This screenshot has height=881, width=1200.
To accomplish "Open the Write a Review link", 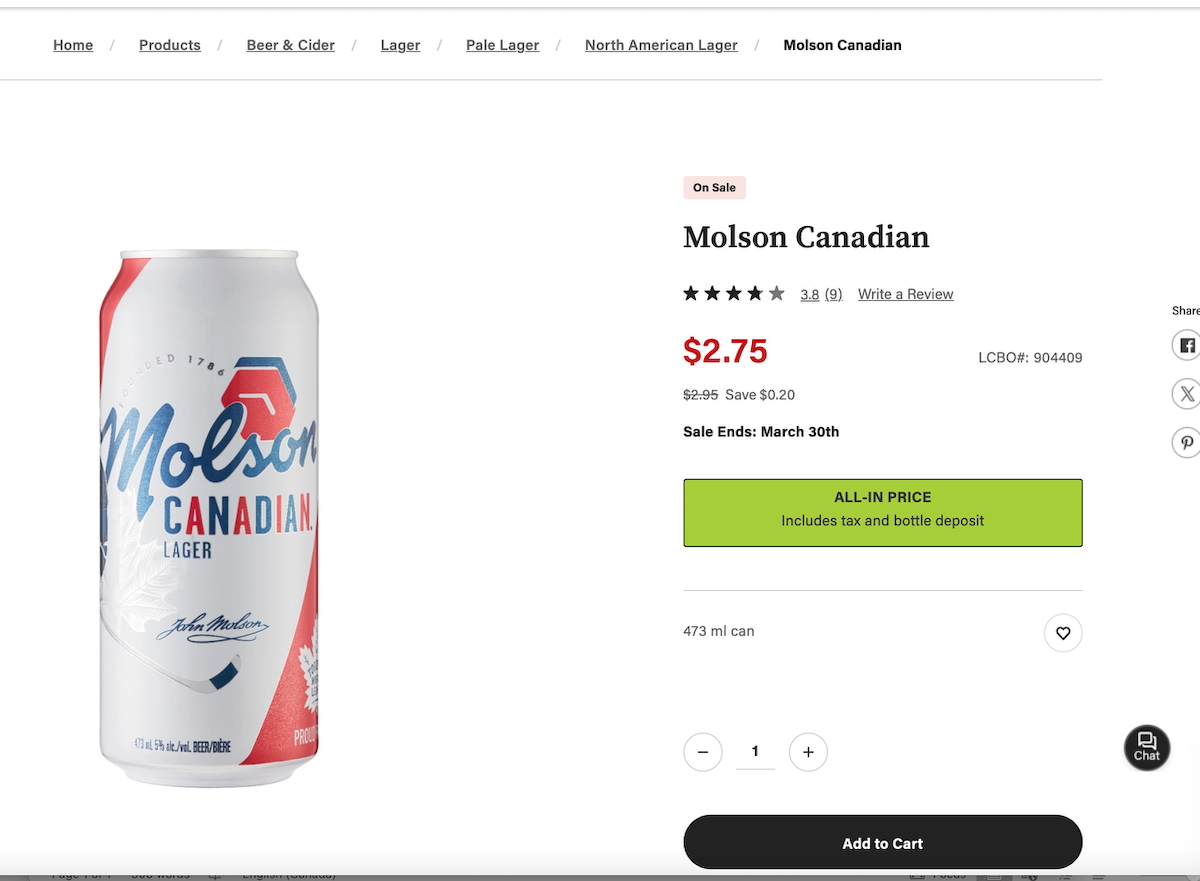I will [905, 294].
